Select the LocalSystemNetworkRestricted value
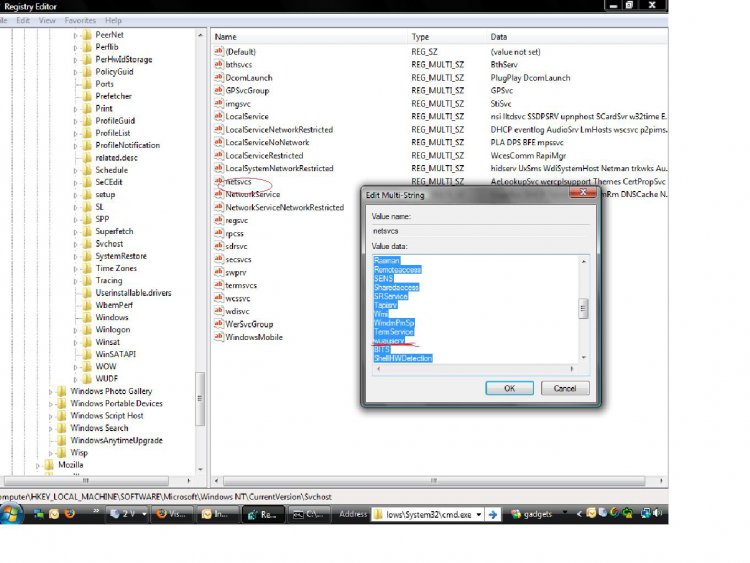The width and height of the screenshot is (750, 563). pos(279,168)
